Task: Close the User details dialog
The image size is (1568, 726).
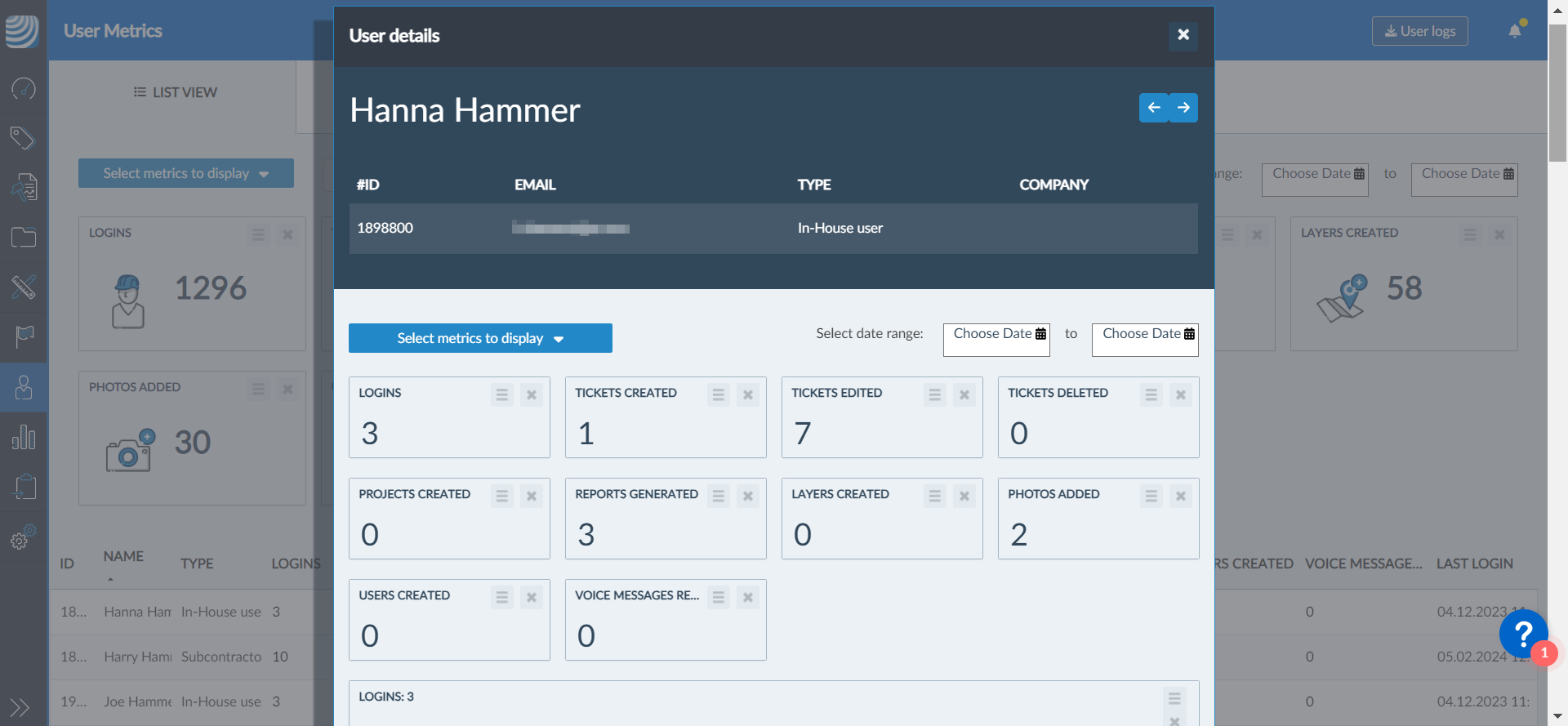Action: coord(1183,35)
